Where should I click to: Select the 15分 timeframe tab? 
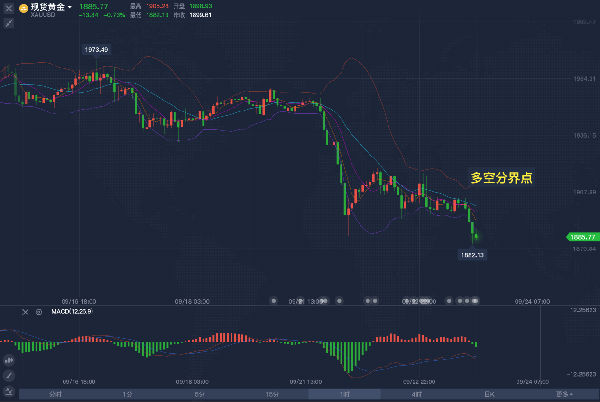[x=272, y=394]
